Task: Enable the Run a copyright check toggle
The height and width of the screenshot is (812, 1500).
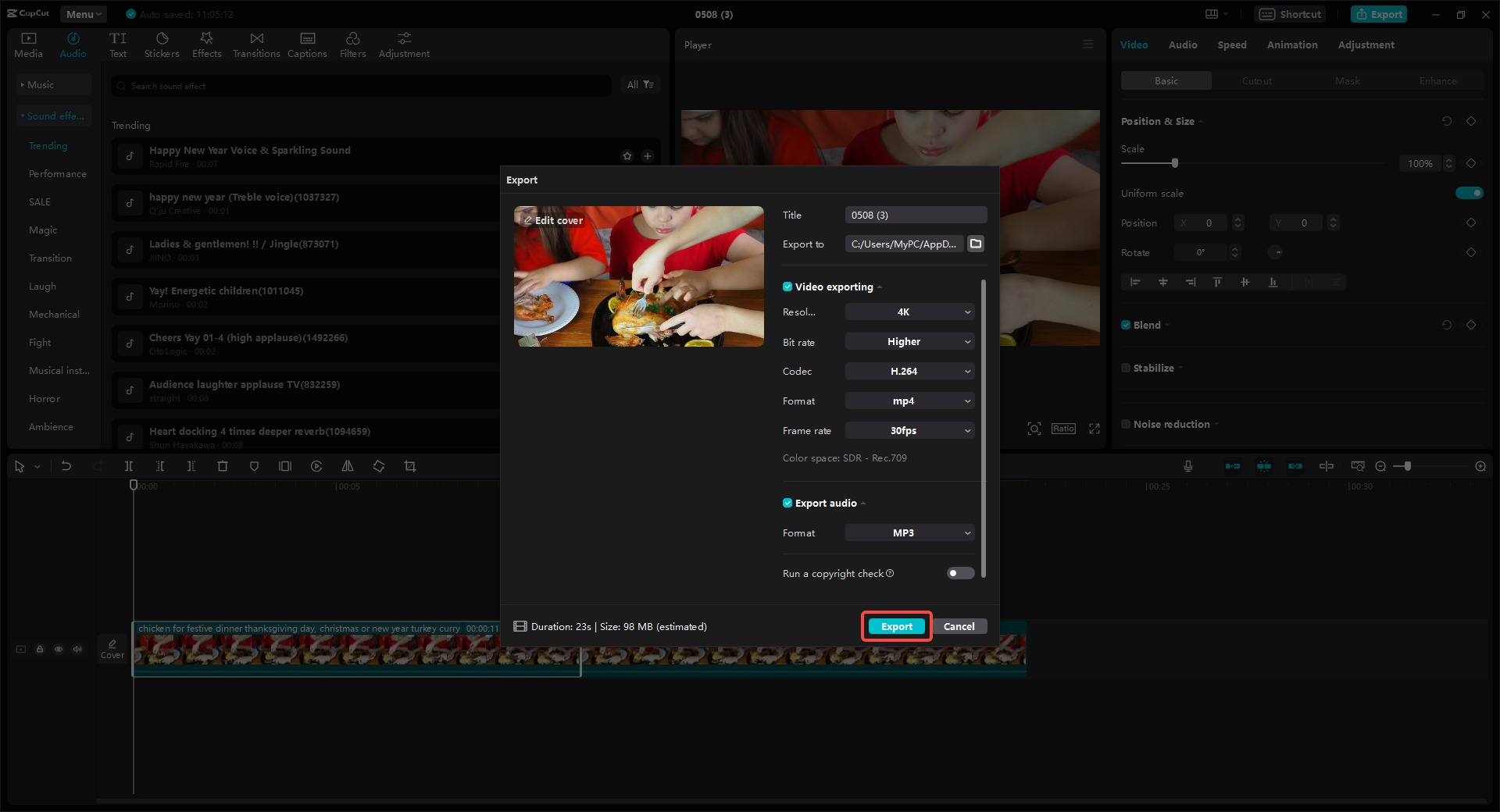Action: pos(959,573)
